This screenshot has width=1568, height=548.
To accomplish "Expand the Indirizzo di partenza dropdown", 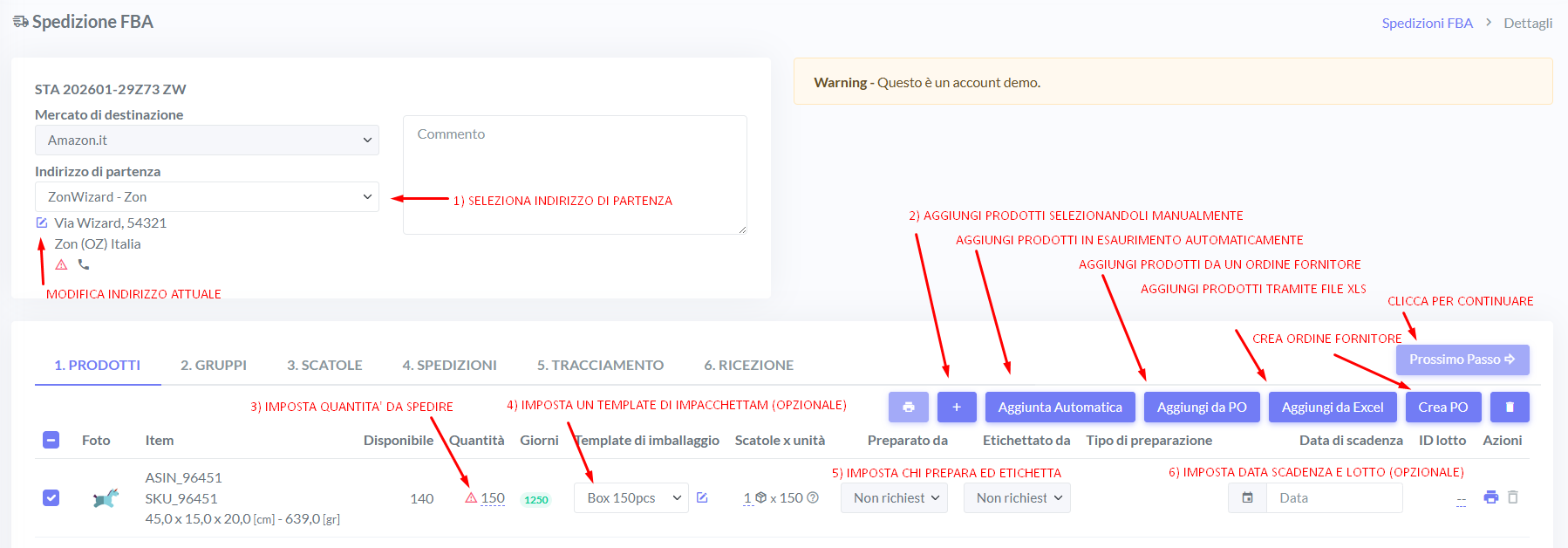I will 207,197.
